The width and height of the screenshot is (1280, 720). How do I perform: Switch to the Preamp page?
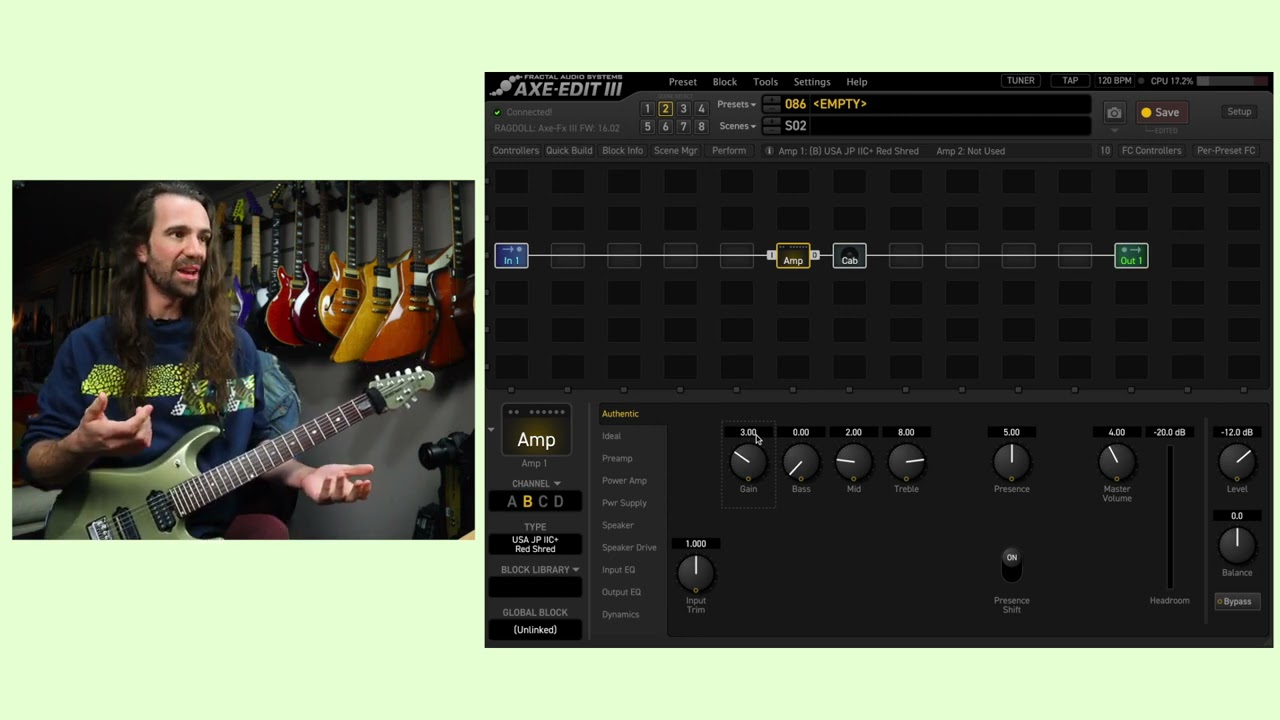(x=617, y=458)
